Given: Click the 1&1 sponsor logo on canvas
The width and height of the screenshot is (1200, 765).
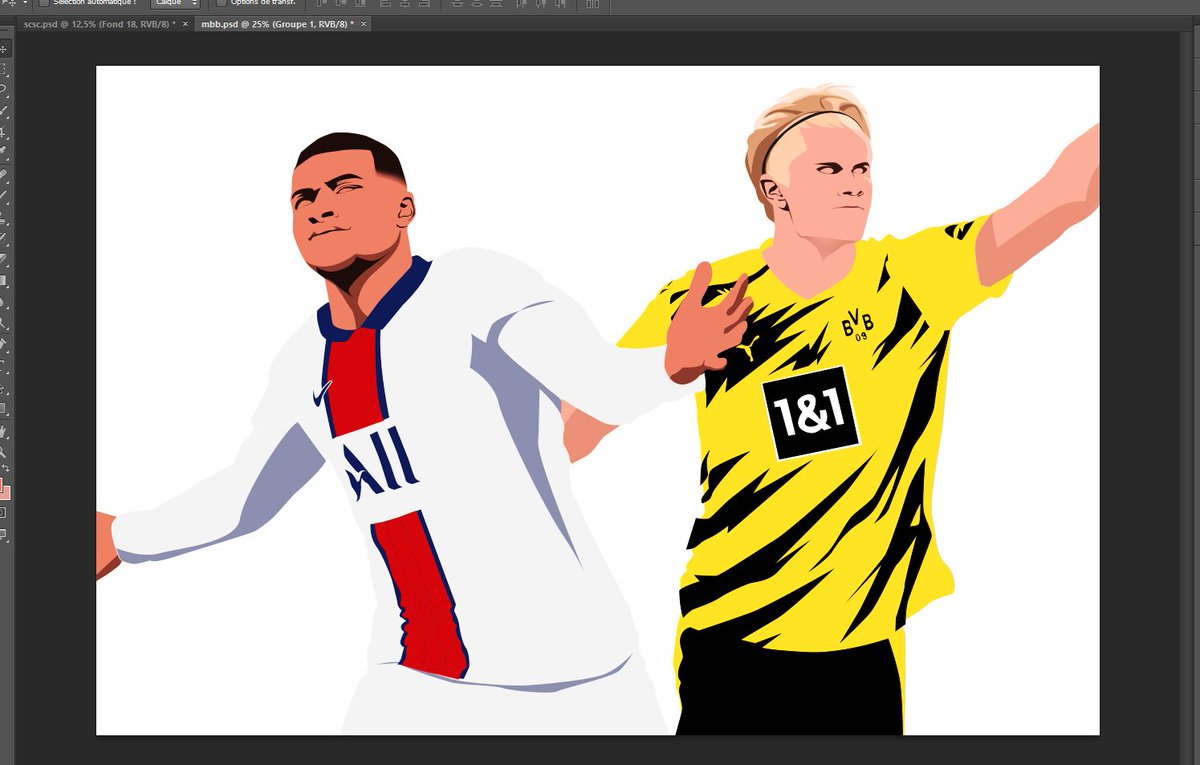Looking at the screenshot, I should pyautogui.click(x=811, y=412).
